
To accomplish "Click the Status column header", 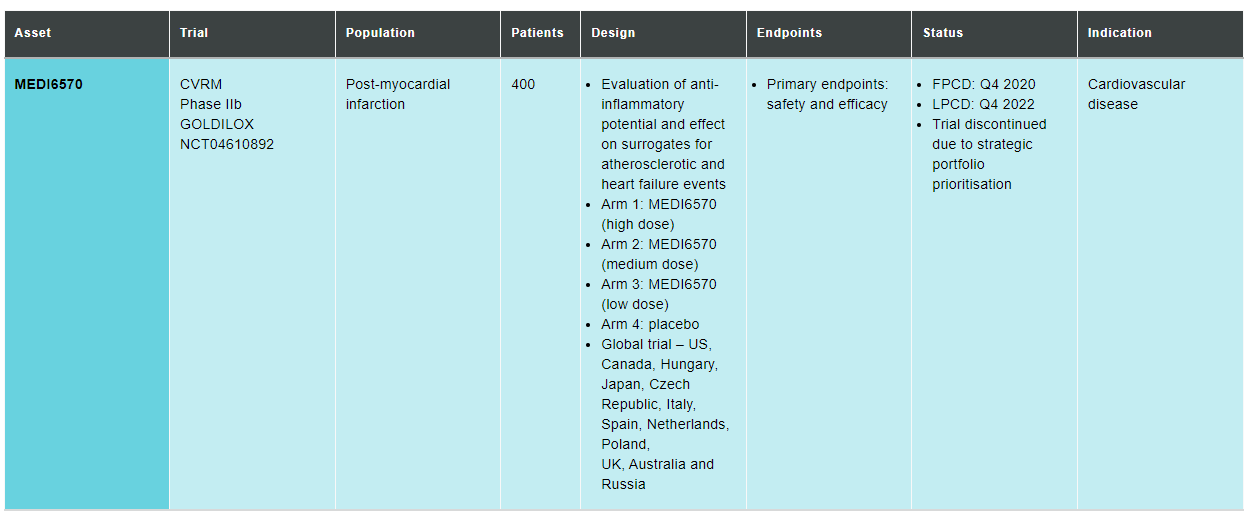I will (x=943, y=33).
